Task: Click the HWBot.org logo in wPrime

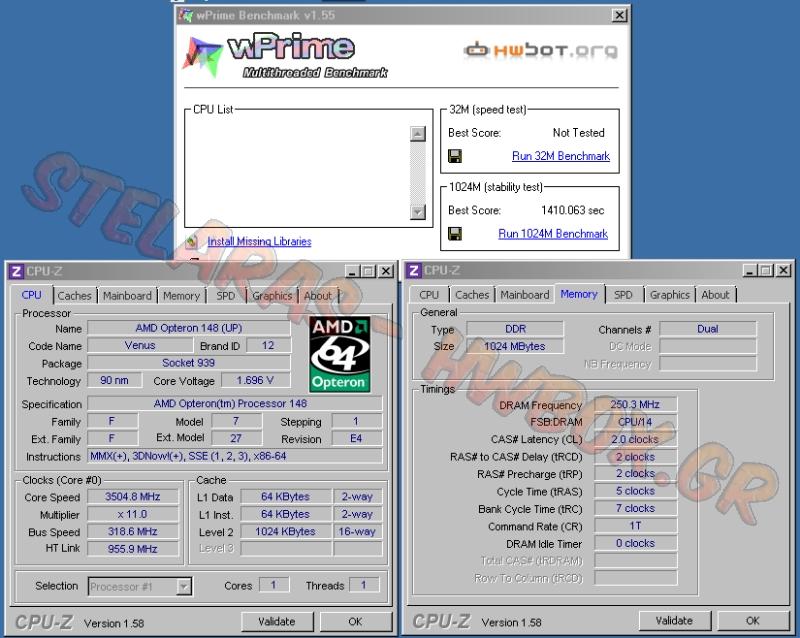Action: click(540, 50)
